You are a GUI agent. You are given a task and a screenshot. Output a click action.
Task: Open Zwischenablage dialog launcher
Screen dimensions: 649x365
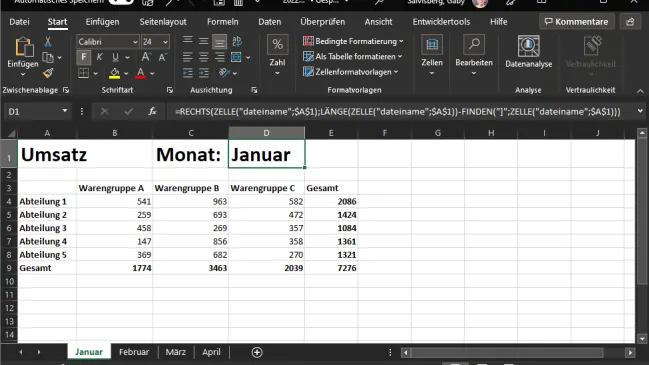pyautogui.click(x=66, y=90)
